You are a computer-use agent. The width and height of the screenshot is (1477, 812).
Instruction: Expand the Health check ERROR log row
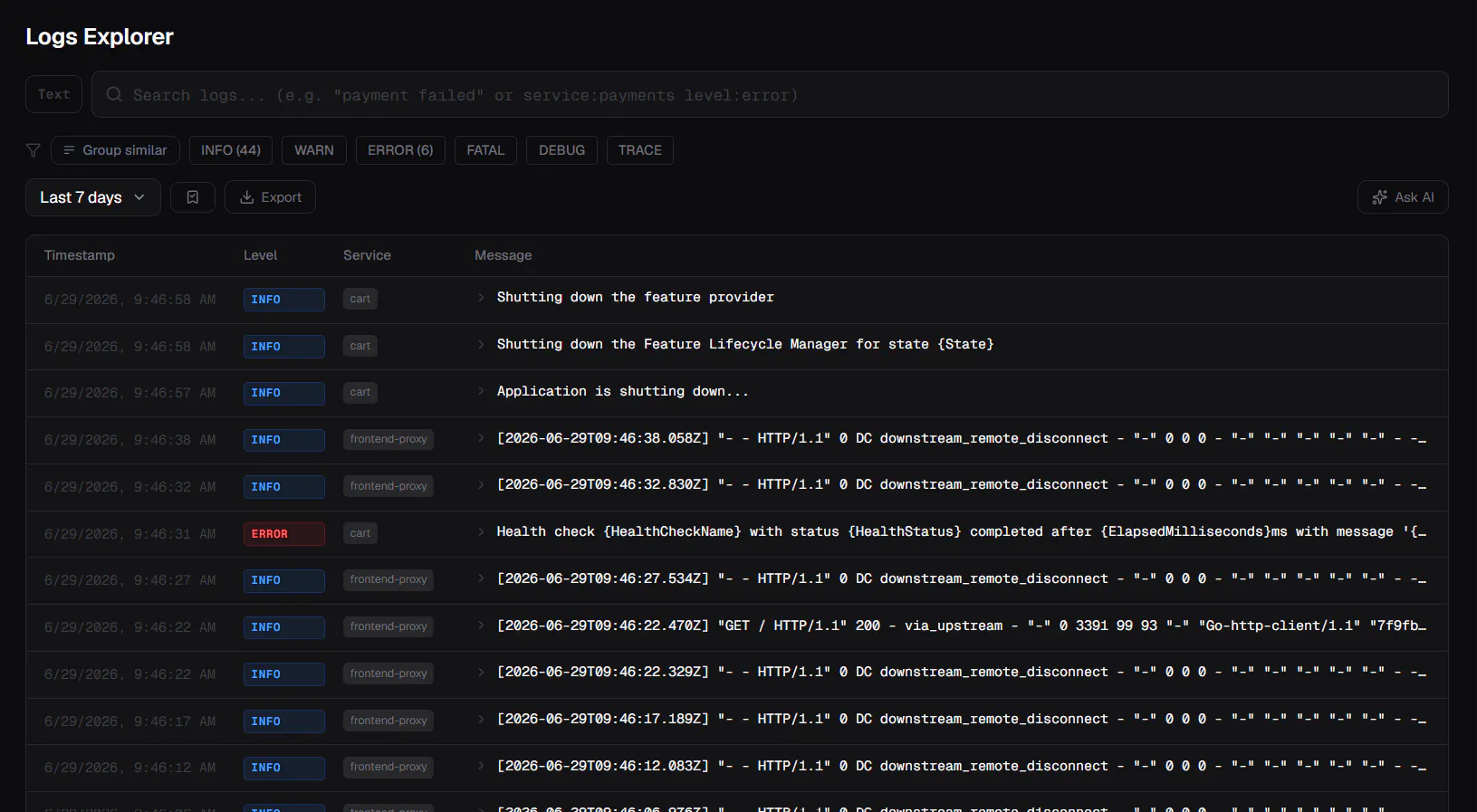click(481, 531)
